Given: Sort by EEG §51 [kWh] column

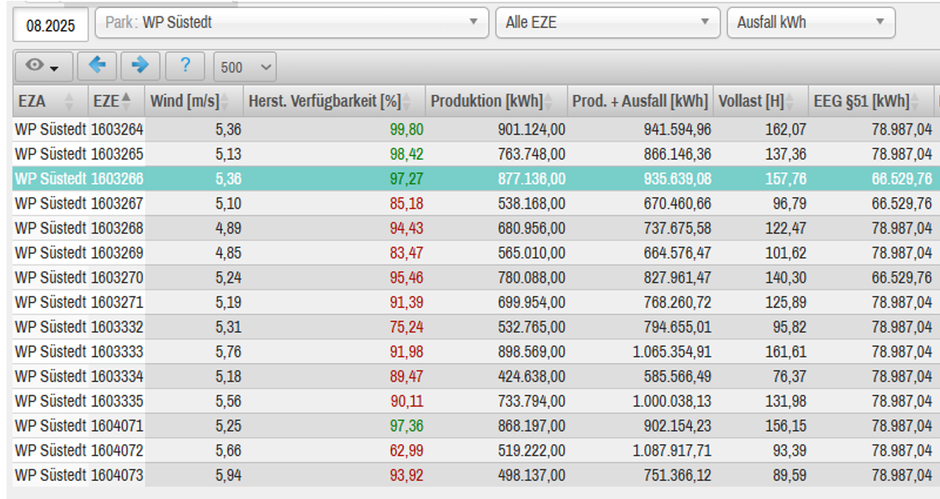Looking at the screenshot, I should pyautogui.click(x=870, y=101).
